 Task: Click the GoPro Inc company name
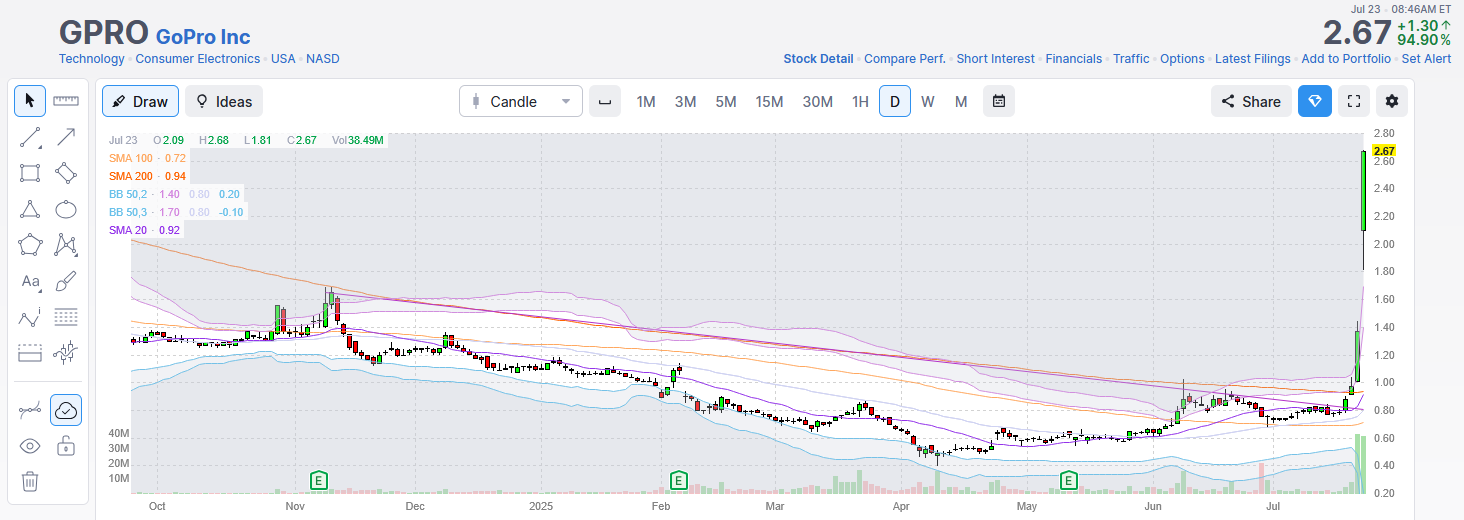pos(203,37)
